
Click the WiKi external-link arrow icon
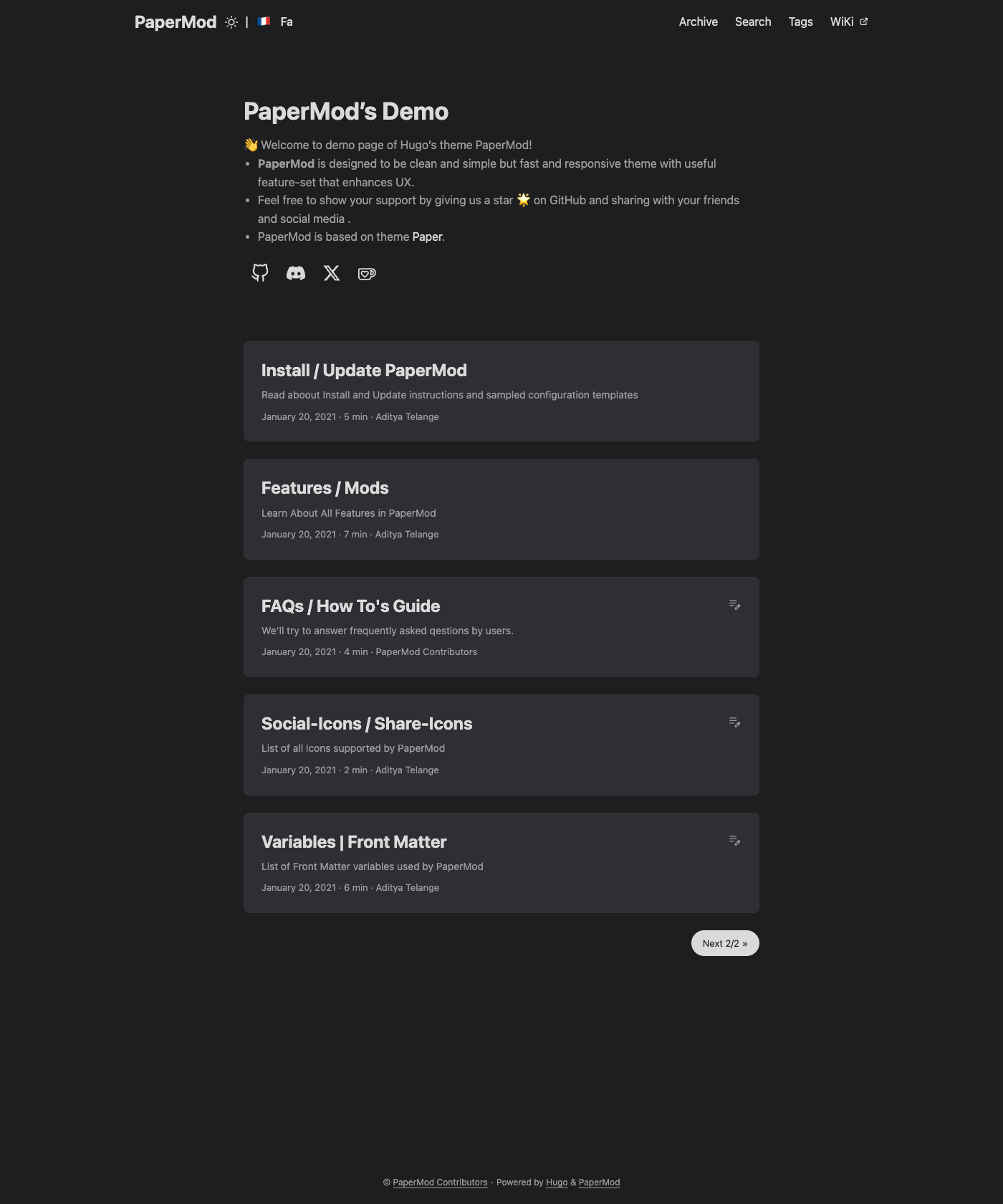click(x=863, y=21)
